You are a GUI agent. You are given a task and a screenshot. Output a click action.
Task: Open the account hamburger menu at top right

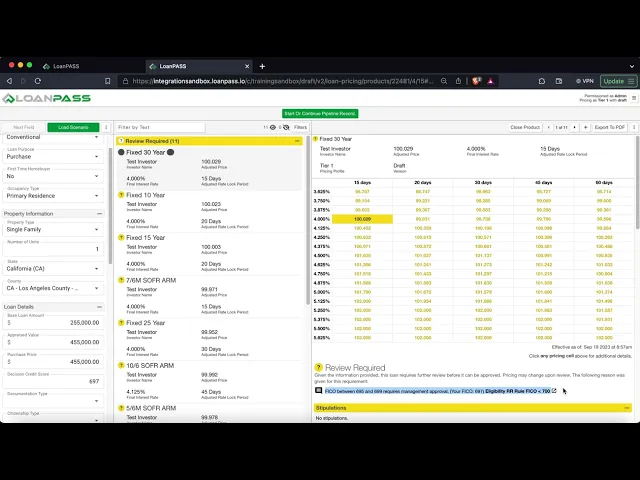[x=634, y=98]
